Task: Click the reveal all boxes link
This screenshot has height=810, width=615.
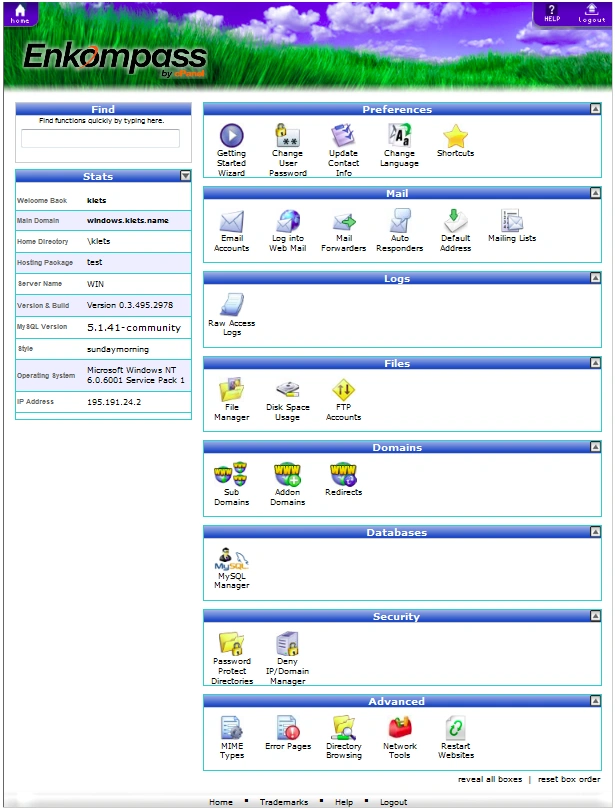Action: click(490, 779)
